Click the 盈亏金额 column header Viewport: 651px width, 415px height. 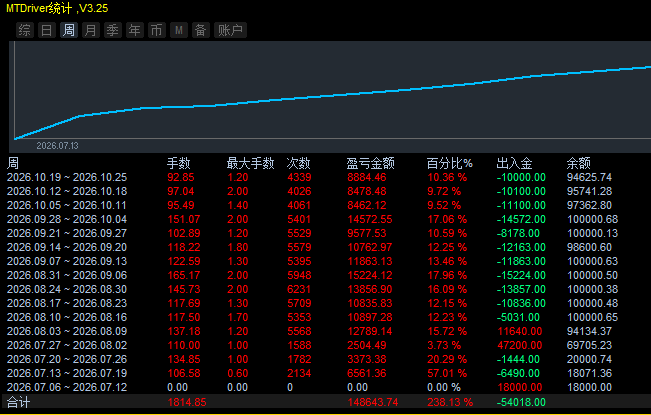coord(370,163)
